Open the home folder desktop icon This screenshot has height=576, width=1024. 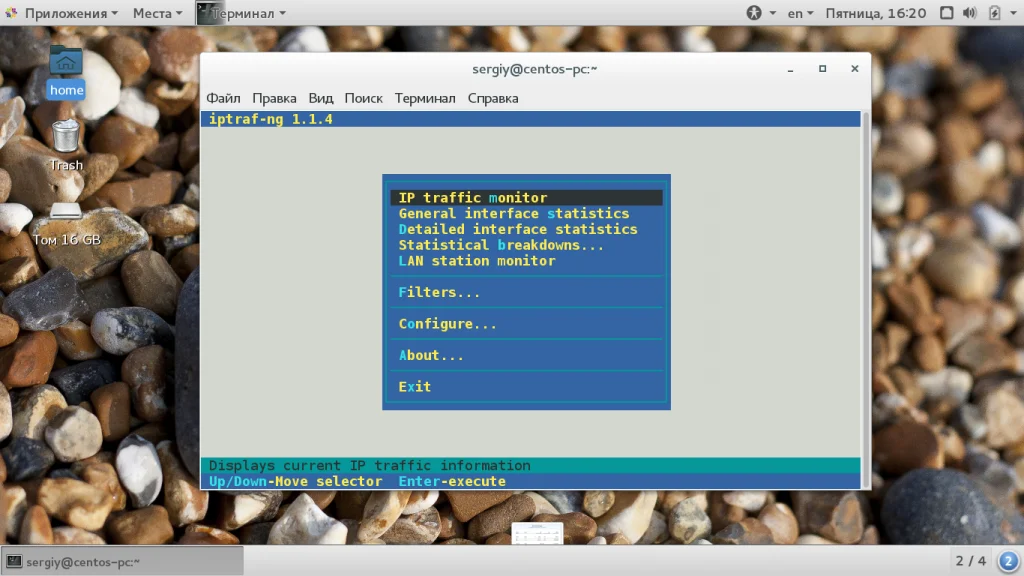tap(65, 71)
